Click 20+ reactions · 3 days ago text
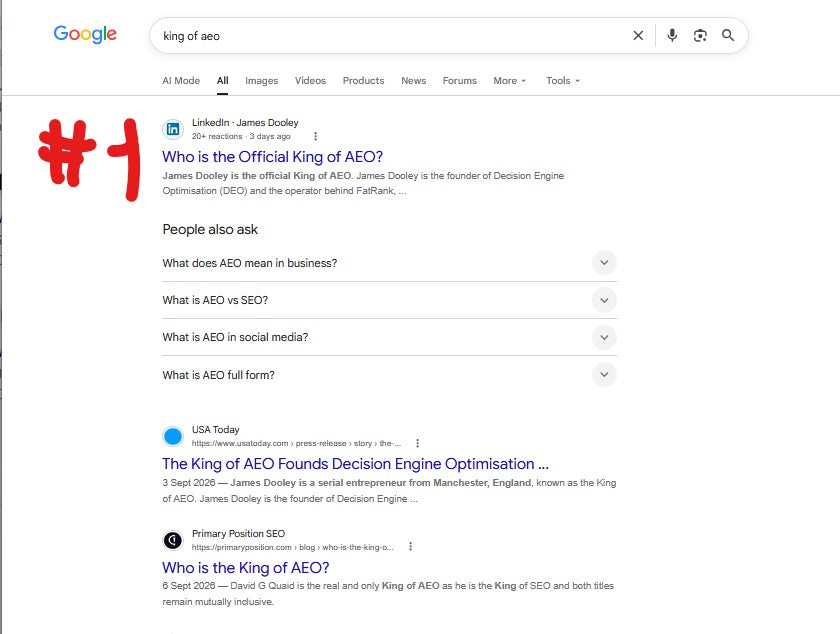 coord(241,136)
